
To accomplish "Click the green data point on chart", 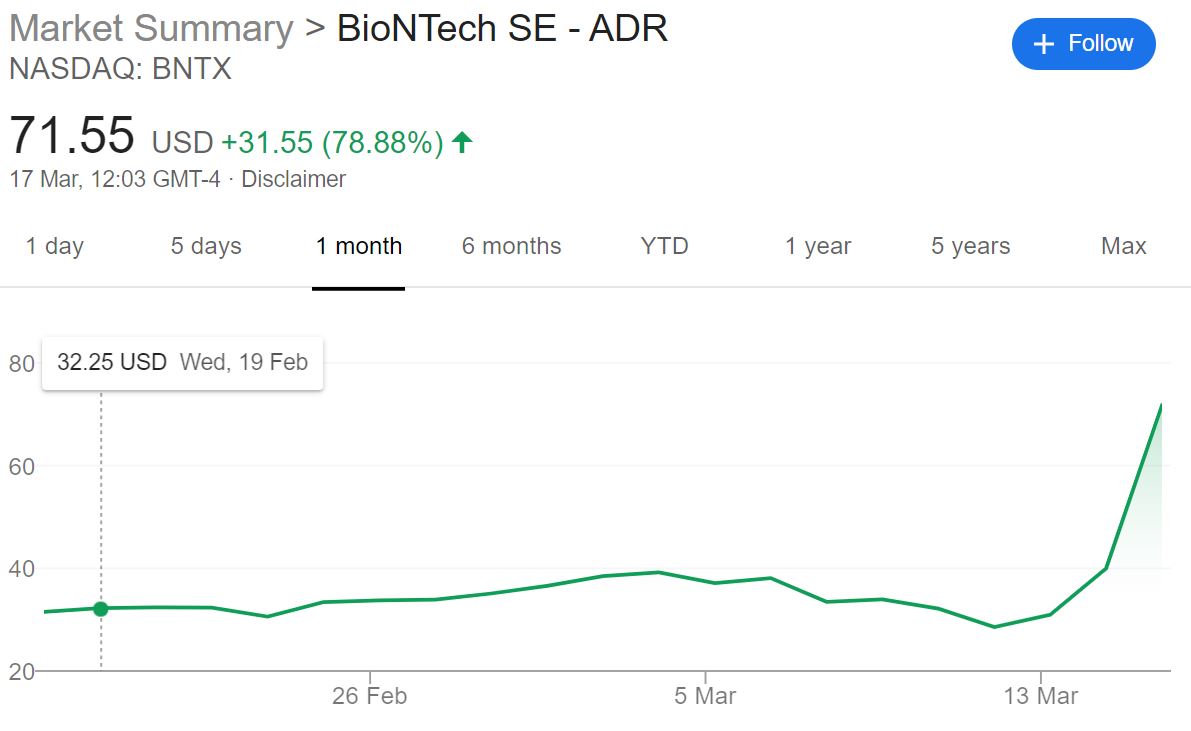I will pyautogui.click(x=101, y=609).
